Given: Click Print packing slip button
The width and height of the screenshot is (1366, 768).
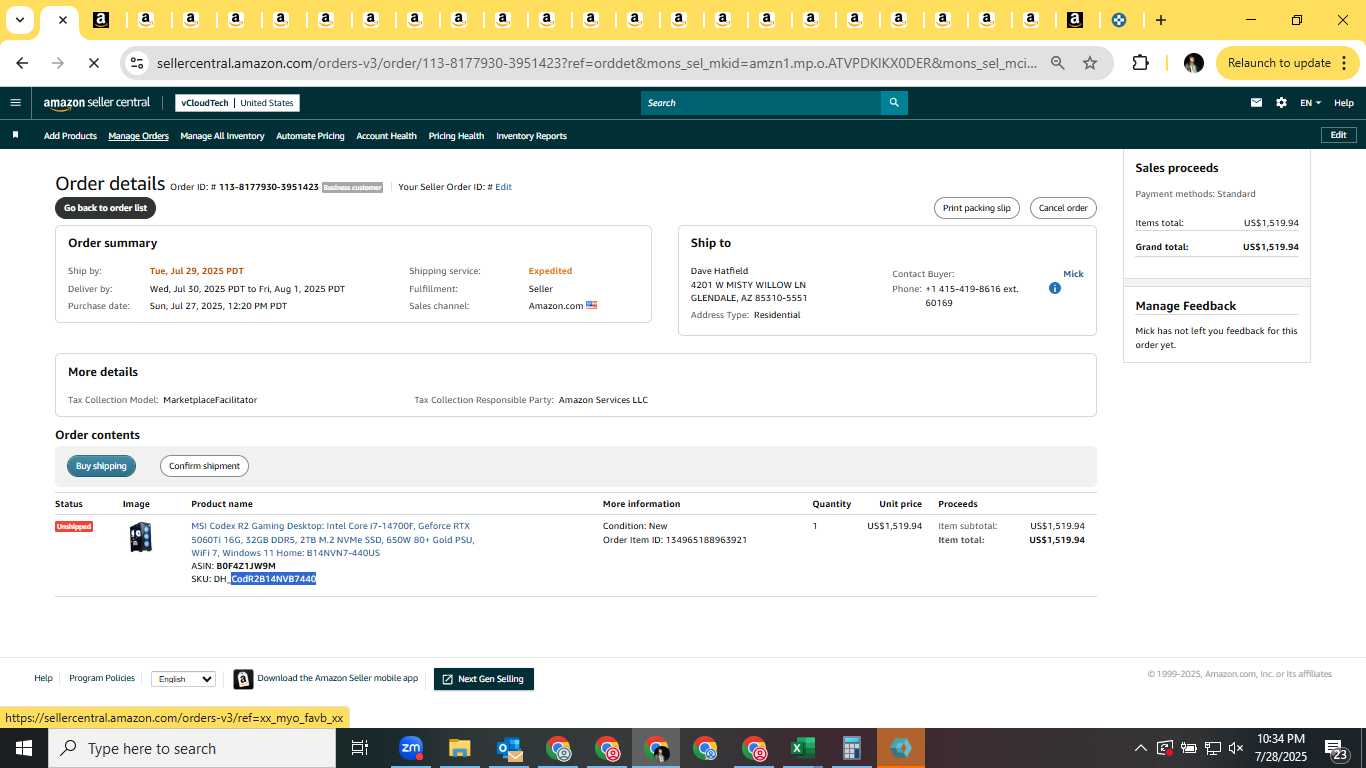Looking at the screenshot, I should point(976,208).
